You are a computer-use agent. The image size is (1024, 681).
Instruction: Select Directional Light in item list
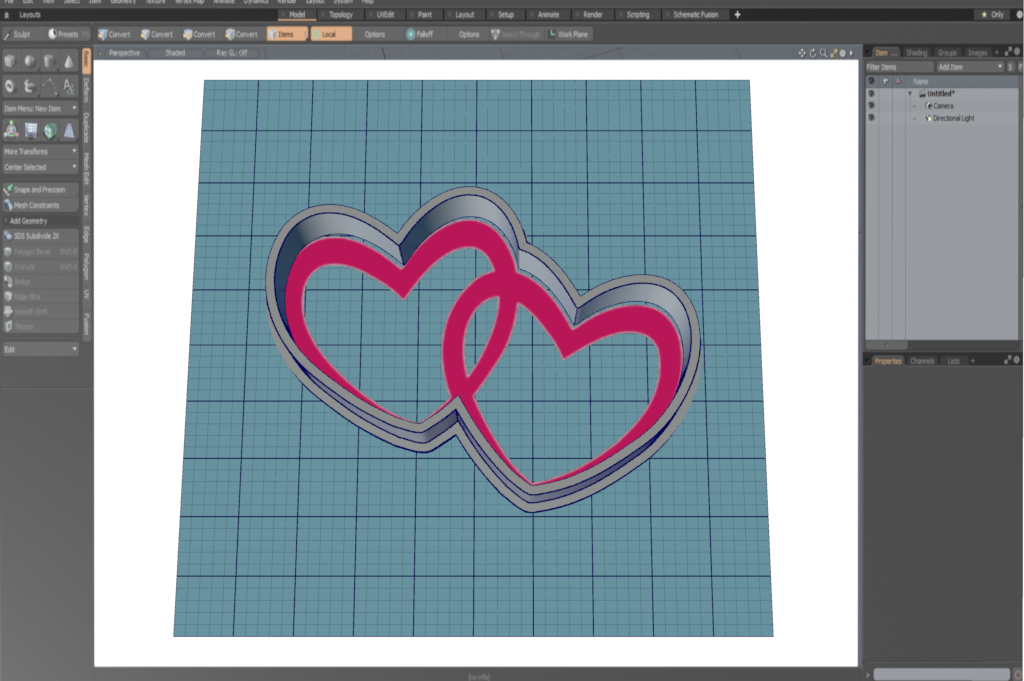[951, 118]
